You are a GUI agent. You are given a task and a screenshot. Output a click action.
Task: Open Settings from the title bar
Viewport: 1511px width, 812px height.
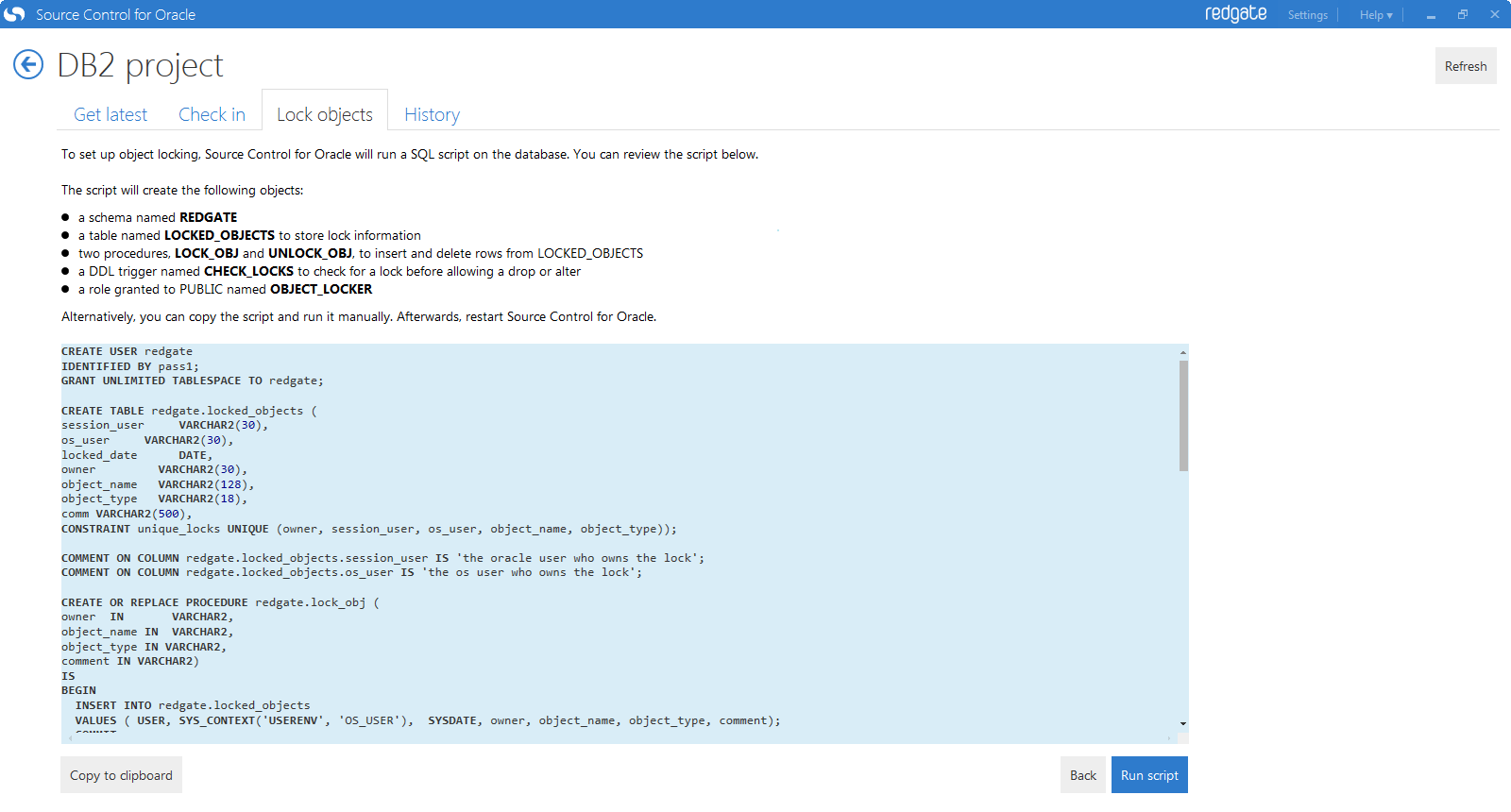[x=1307, y=15]
